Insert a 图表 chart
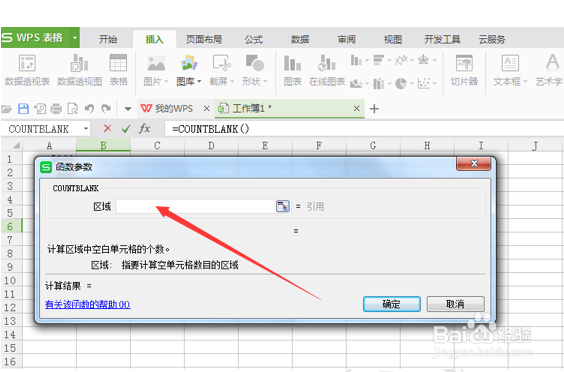This screenshot has width=564, height=372. (x=292, y=71)
